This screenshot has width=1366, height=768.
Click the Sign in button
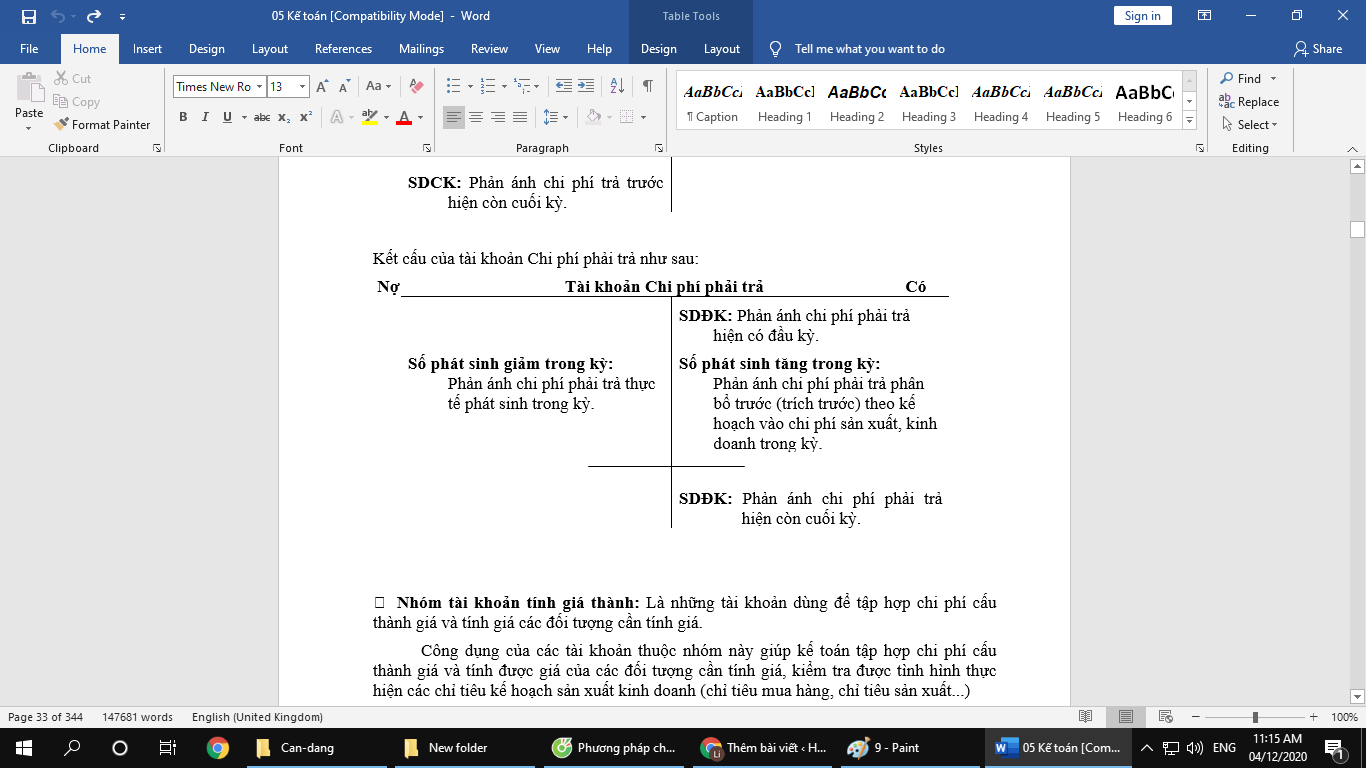[1142, 16]
